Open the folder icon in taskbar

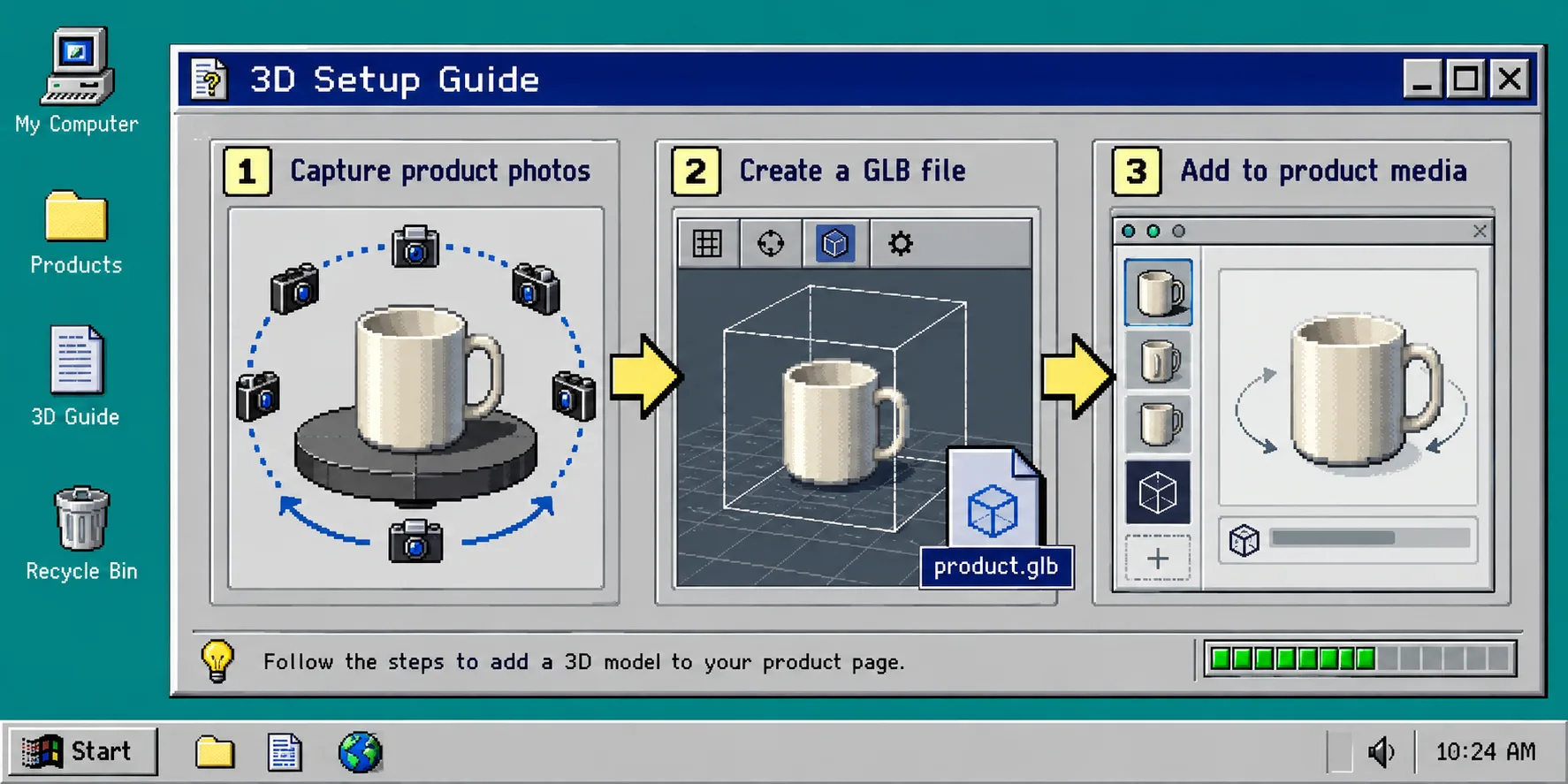point(215,752)
